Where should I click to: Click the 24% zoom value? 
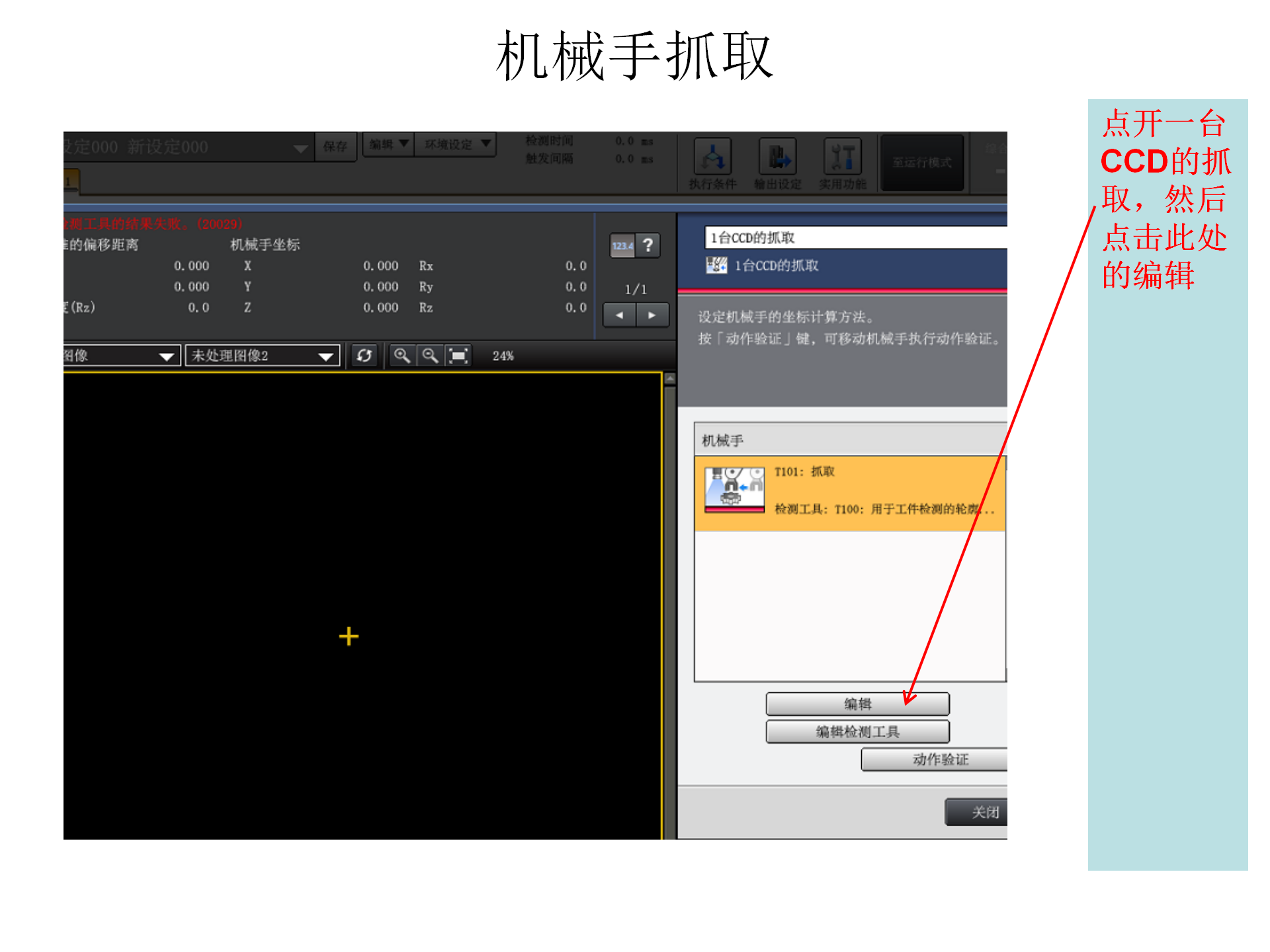click(503, 356)
